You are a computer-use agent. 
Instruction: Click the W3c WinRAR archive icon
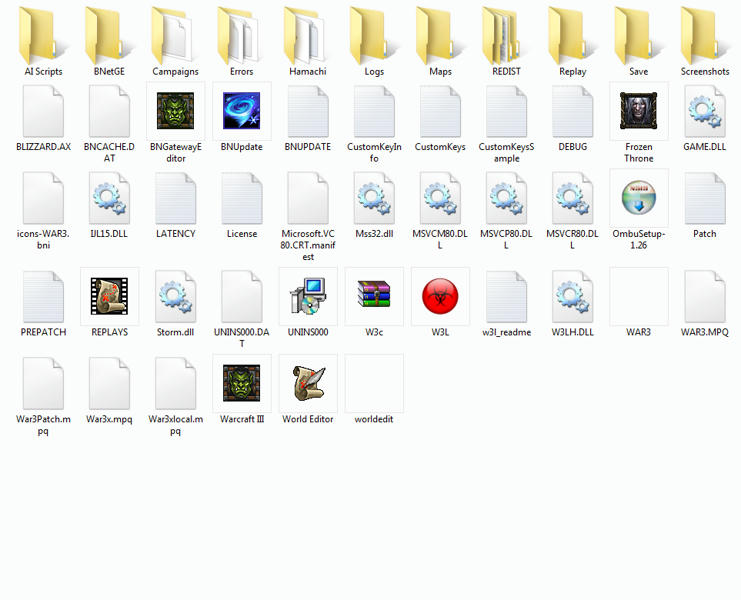(x=374, y=294)
